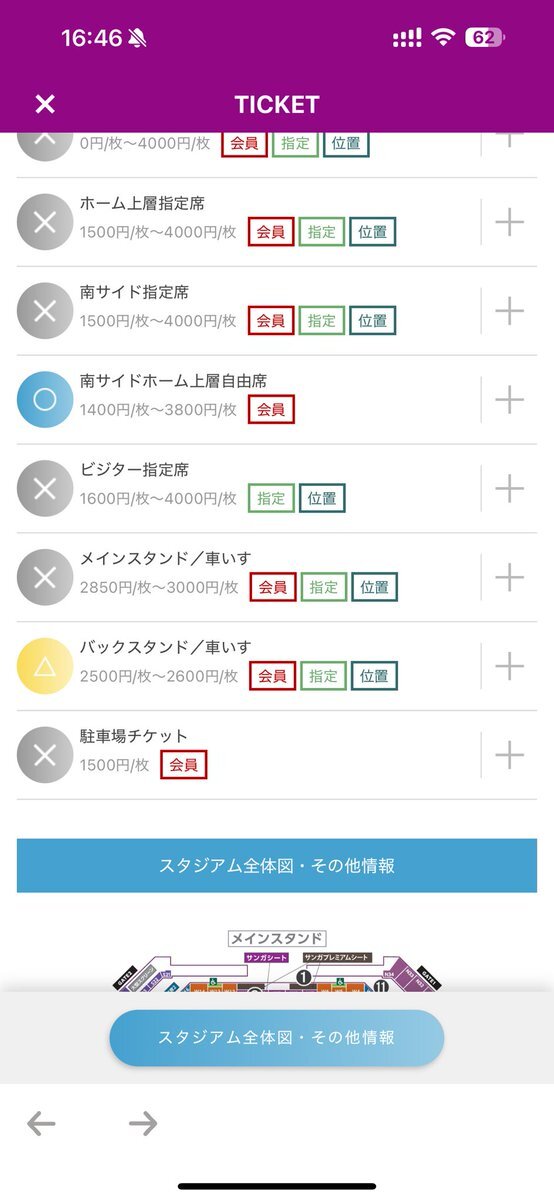Tap plus icon for ビジター指定席
The width and height of the screenshot is (554, 1200).
510,488
